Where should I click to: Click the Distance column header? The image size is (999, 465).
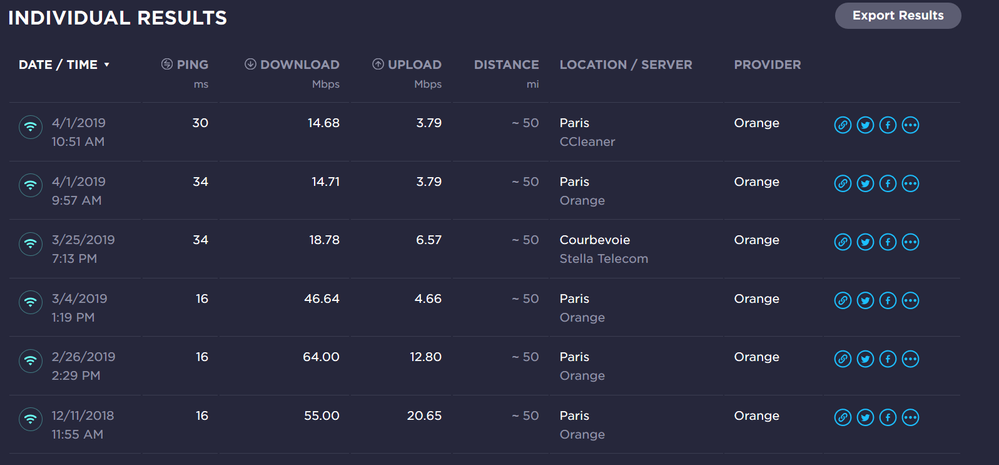(506, 65)
